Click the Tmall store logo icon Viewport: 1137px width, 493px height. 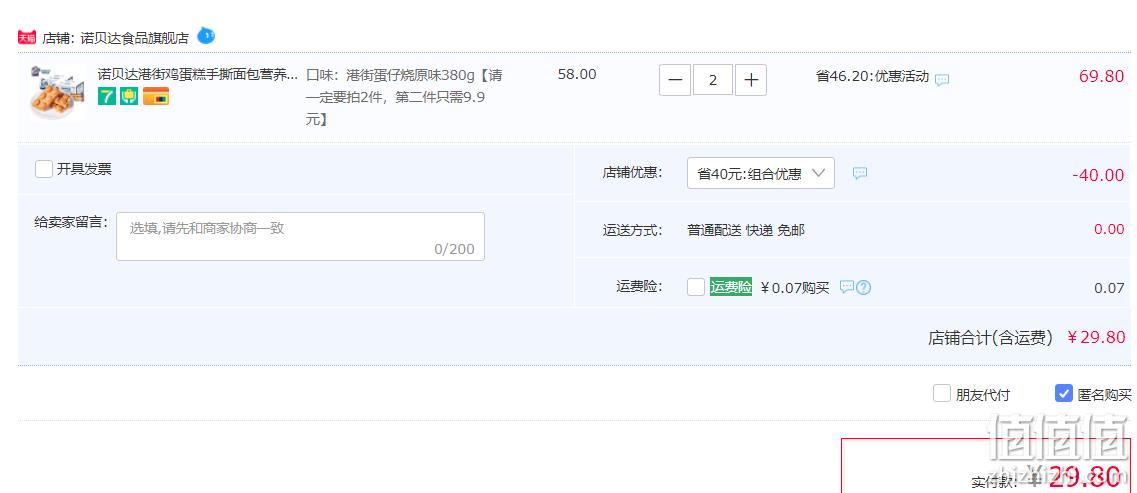(27, 38)
